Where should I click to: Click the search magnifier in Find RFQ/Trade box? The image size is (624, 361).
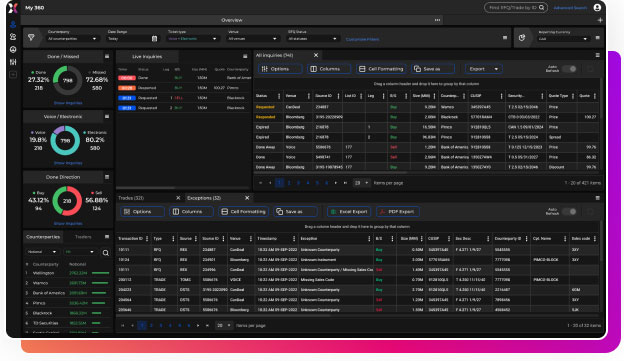(x=542, y=8)
